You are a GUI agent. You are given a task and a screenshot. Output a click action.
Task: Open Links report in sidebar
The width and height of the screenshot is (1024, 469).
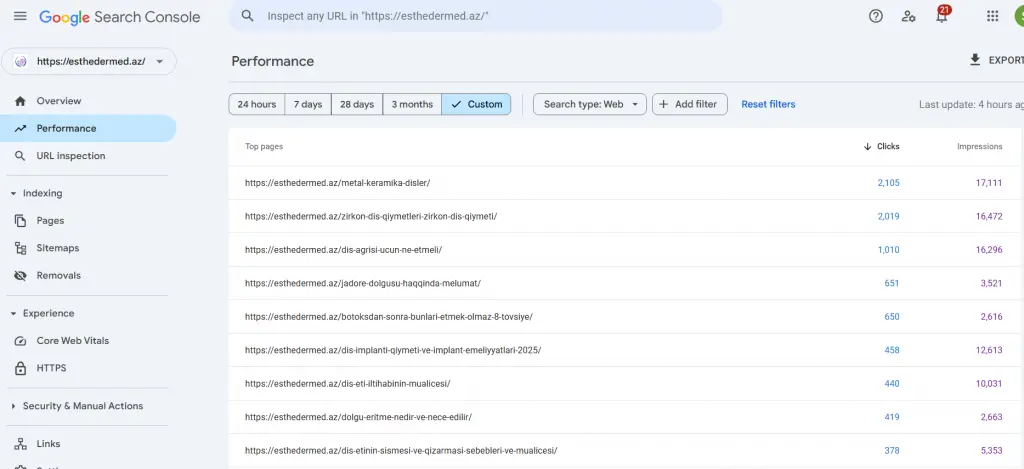[88, 444]
